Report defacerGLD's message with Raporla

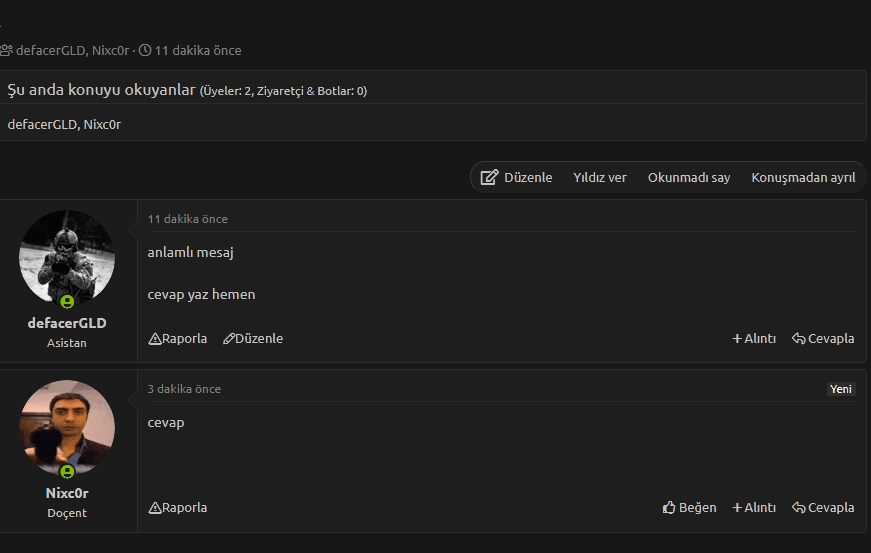tap(178, 339)
